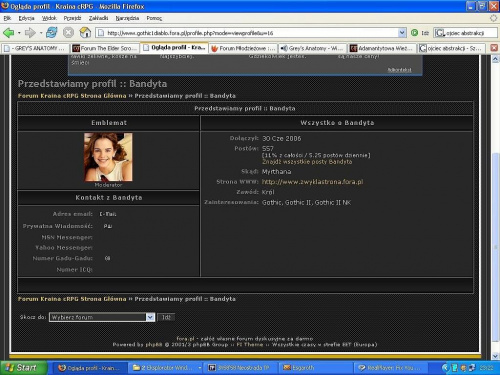Click the forward arrow in Firefox toolbar
The width and height of the screenshot is (500, 375).
coord(30,33)
